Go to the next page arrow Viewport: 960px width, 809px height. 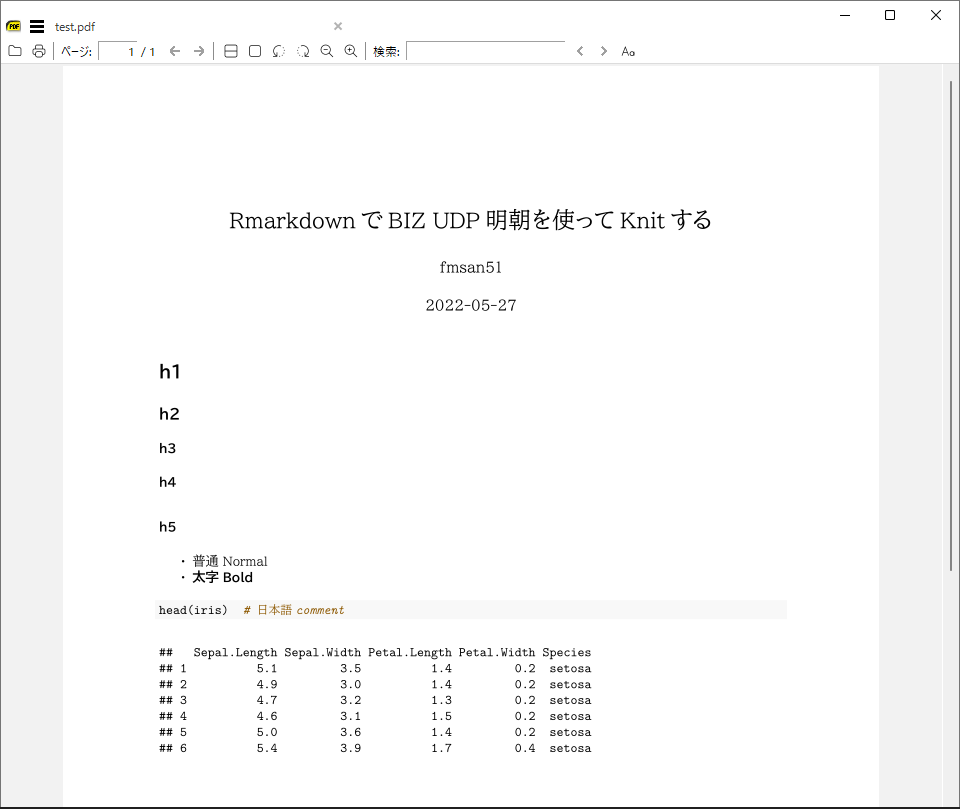[199, 51]
